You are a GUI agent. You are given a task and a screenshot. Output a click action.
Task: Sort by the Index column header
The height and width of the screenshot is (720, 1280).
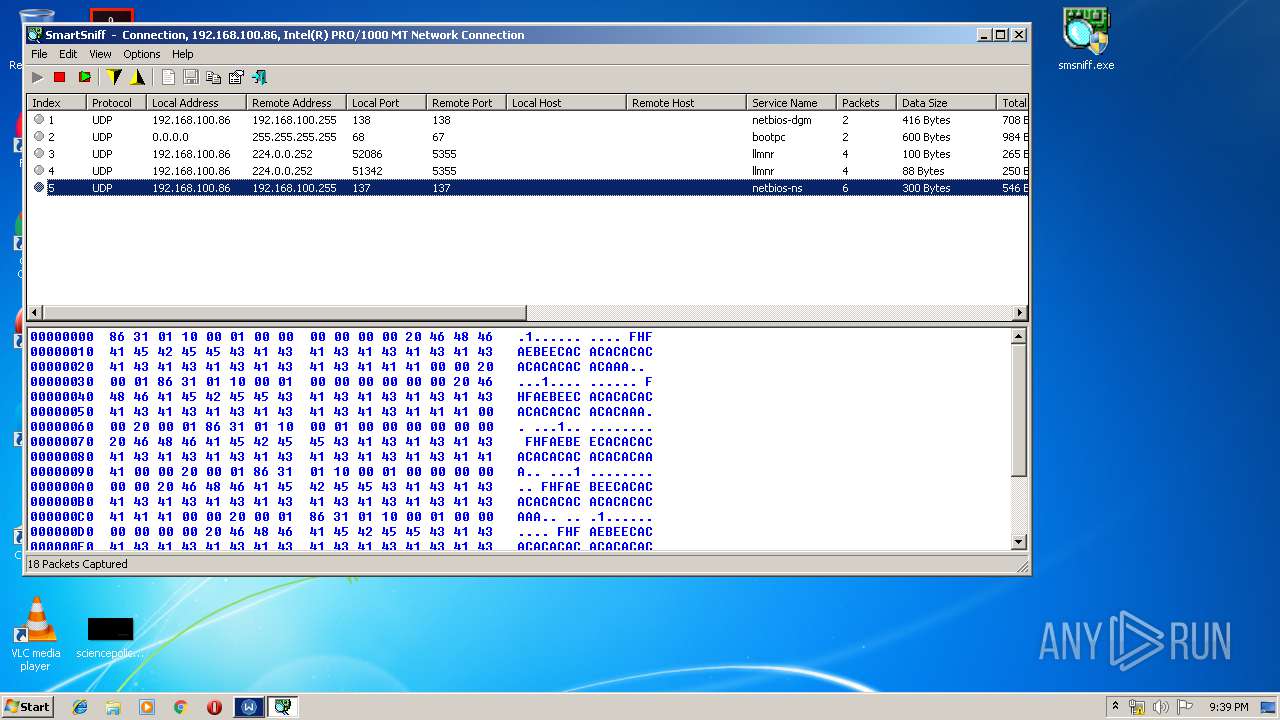56,103
